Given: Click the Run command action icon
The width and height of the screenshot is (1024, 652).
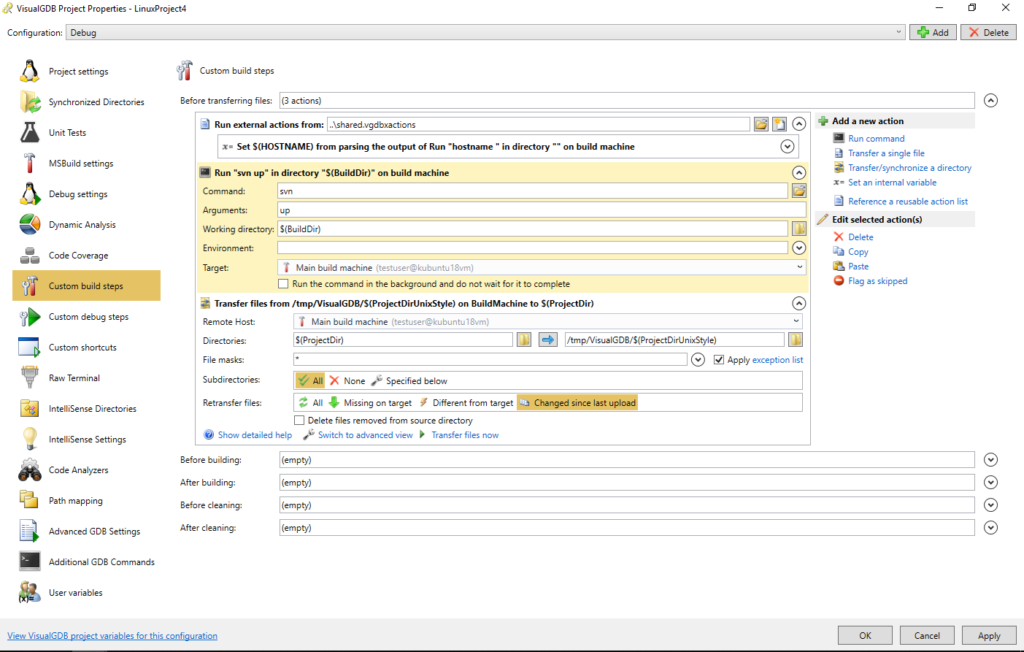Looking at the screenshot, I should (x=838, y=139).
